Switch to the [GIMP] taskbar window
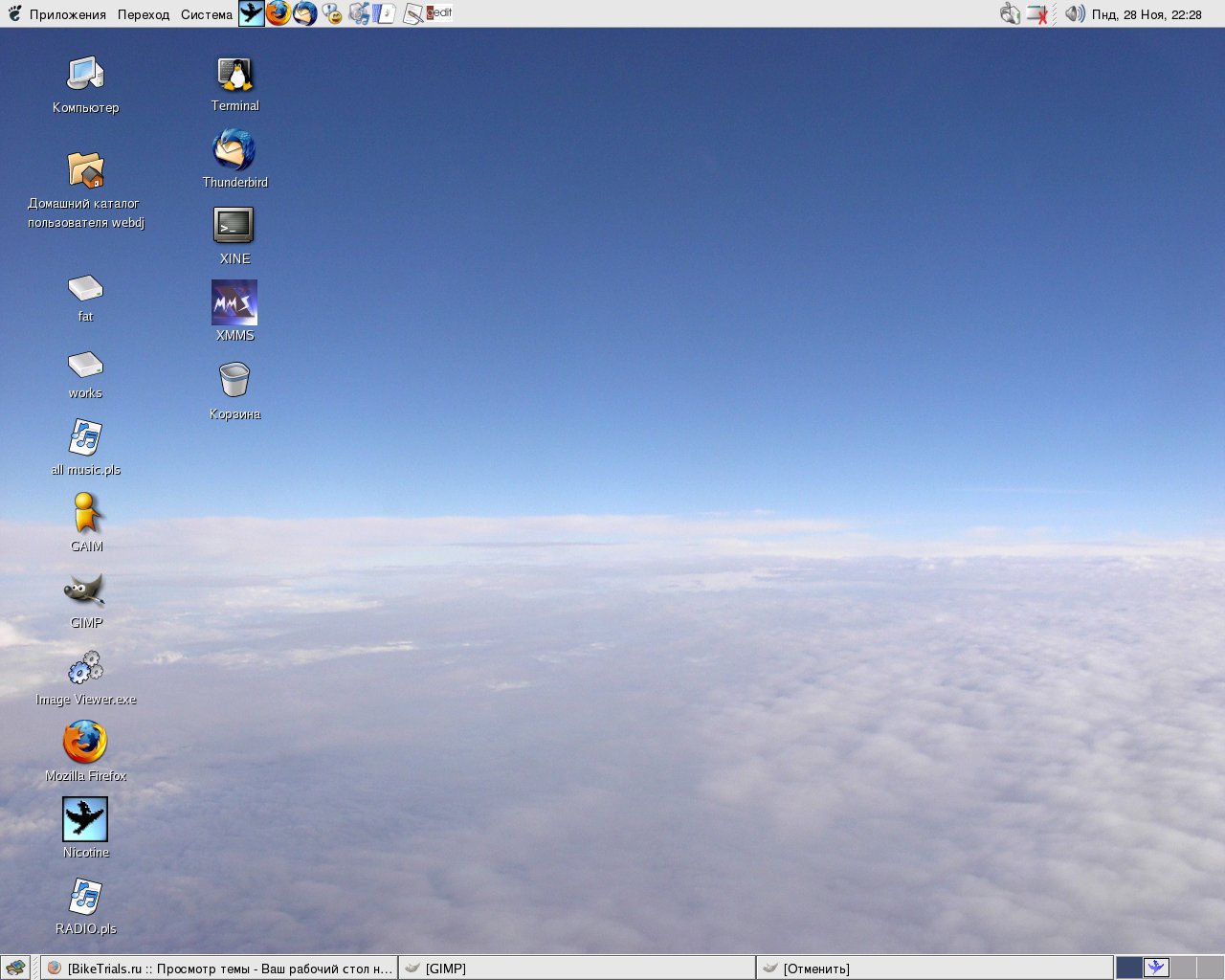1225x980 pixels. tap(576, 969)
